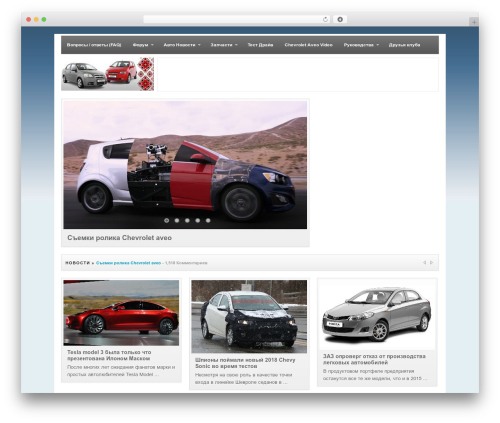Reload the page with the refresh icon
Image resolution: width=500 pixels, height=423 pixels.
pos(325,19)
